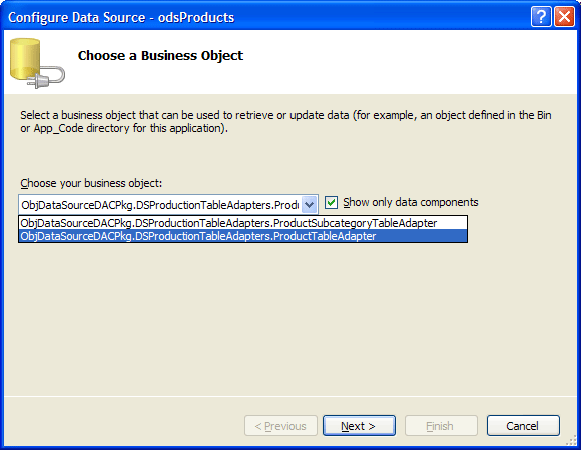Click the resize grip in dialog corner
581x450 pixels.
point(572,440)
